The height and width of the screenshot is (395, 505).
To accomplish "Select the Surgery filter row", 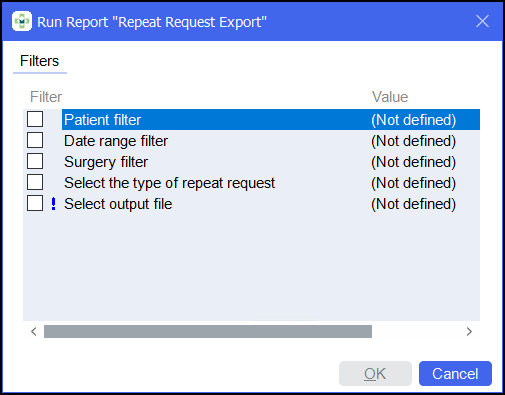I will (271, 162).
